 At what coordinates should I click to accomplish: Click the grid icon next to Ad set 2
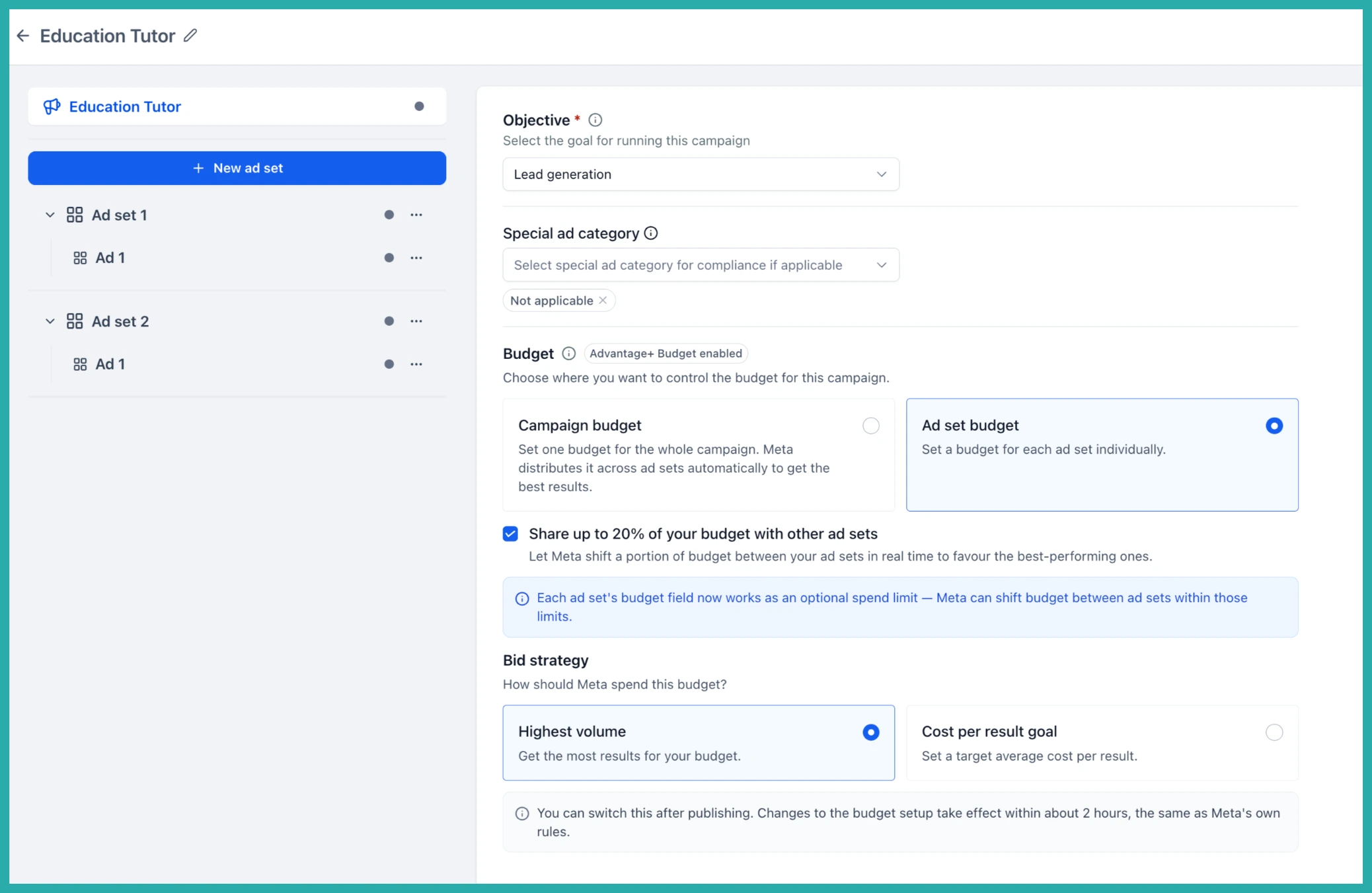[x=75, y=321]
